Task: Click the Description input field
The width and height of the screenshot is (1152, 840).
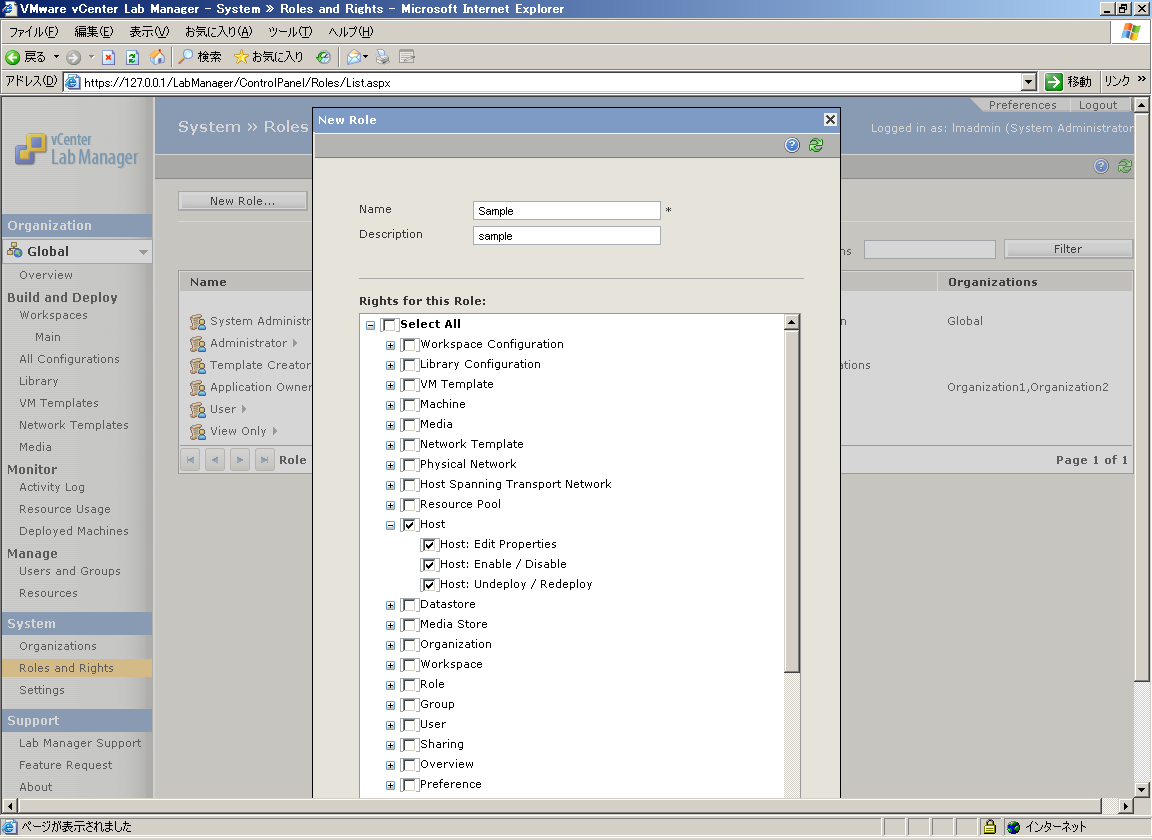Action: pyautogui.click(x=566, y=236)
